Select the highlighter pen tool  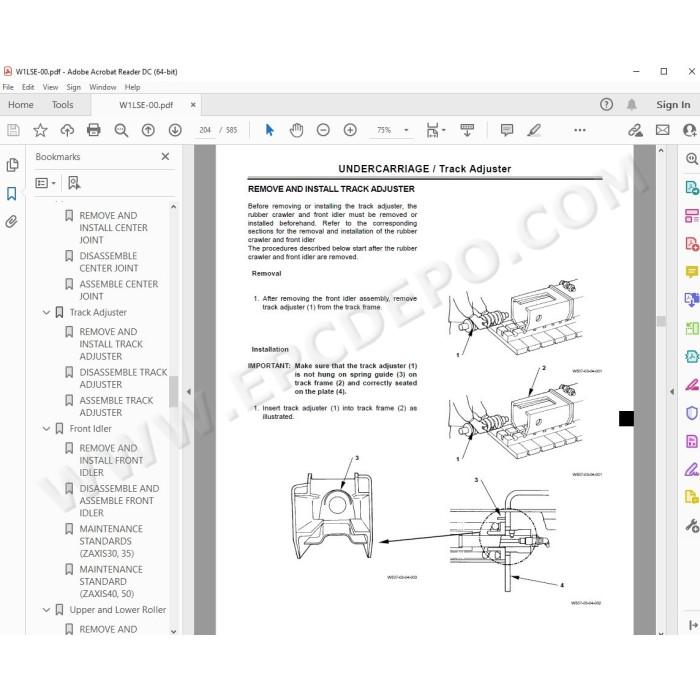pyautogui.click(x=534, y=130)
